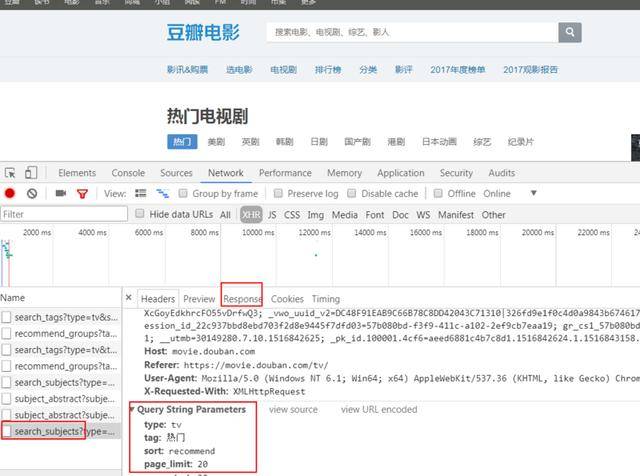Filter requests by Manifest

point(456,215)
